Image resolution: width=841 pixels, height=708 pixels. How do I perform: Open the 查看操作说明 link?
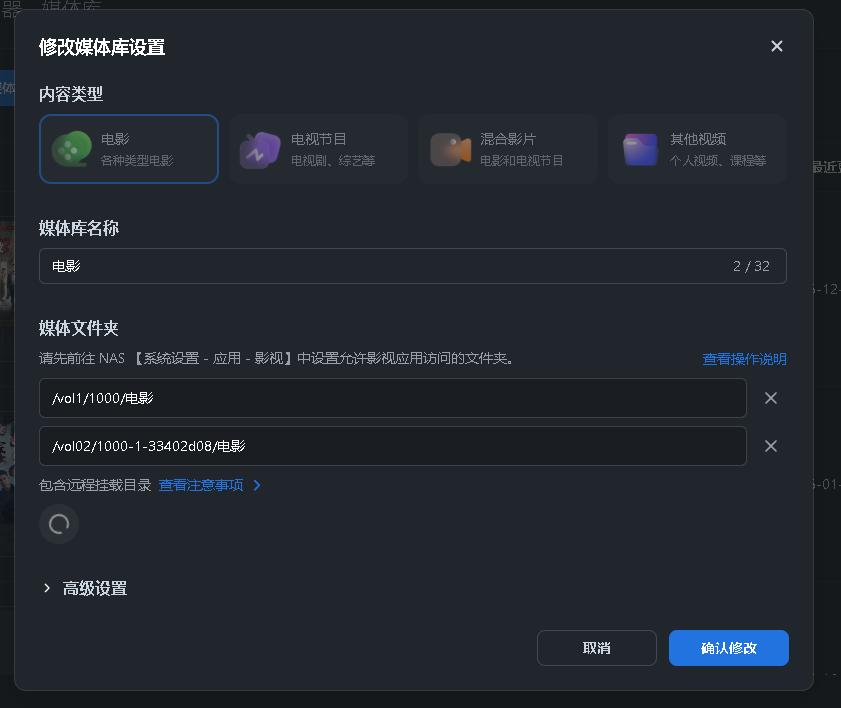click(744, 359)
